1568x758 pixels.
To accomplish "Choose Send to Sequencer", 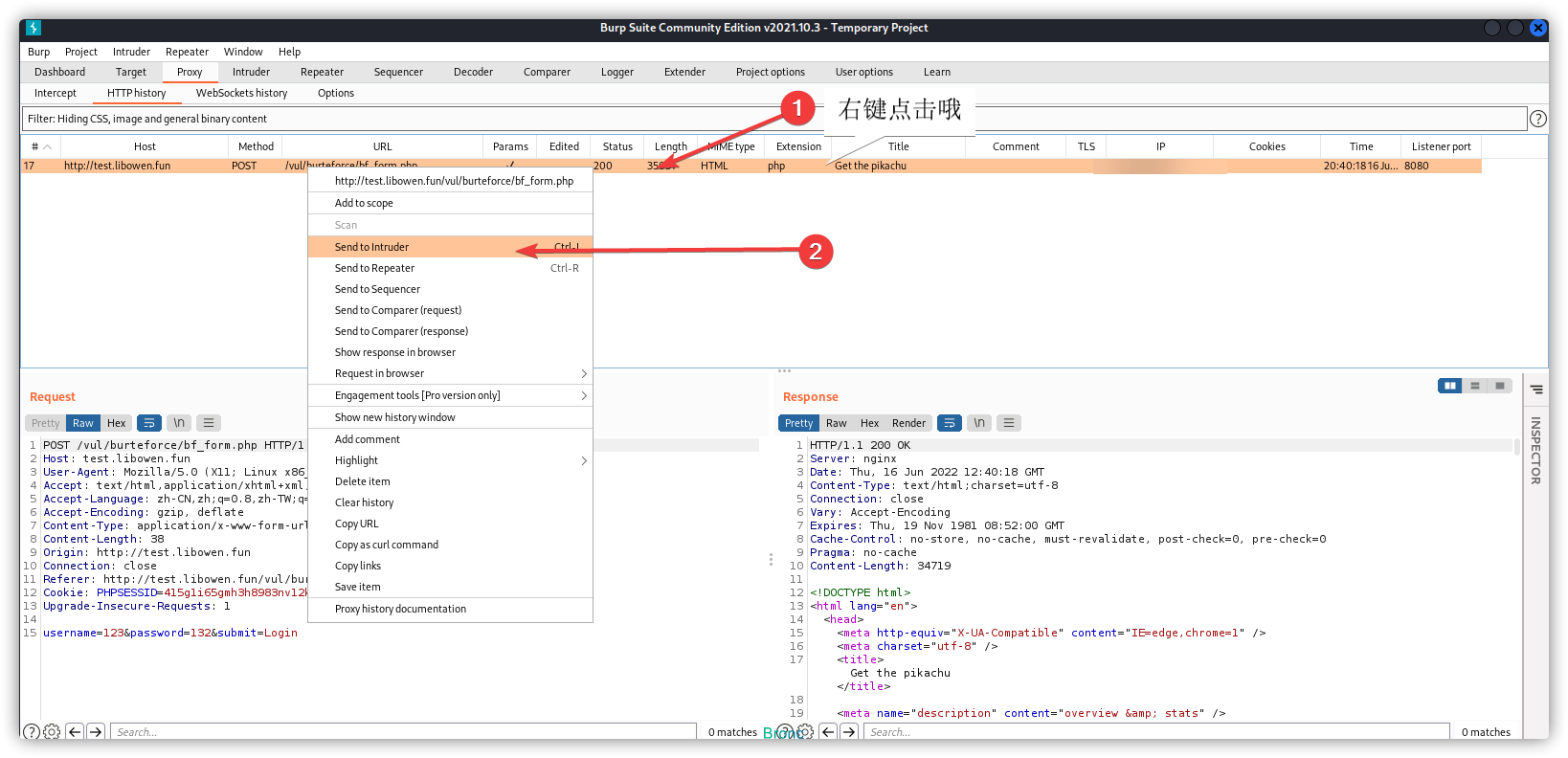I will click(450, 289).
